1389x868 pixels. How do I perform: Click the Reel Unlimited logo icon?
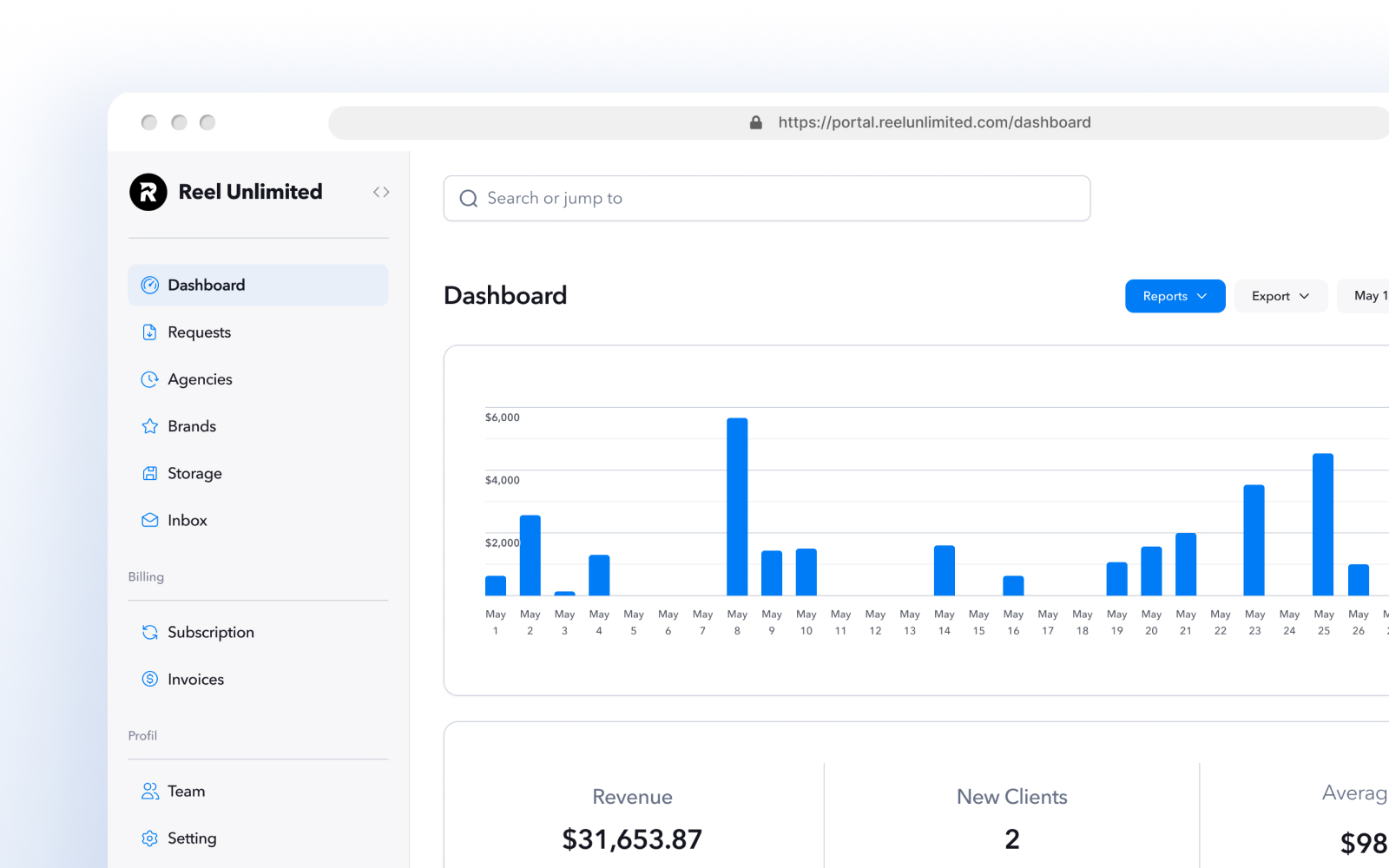point(148,192)
